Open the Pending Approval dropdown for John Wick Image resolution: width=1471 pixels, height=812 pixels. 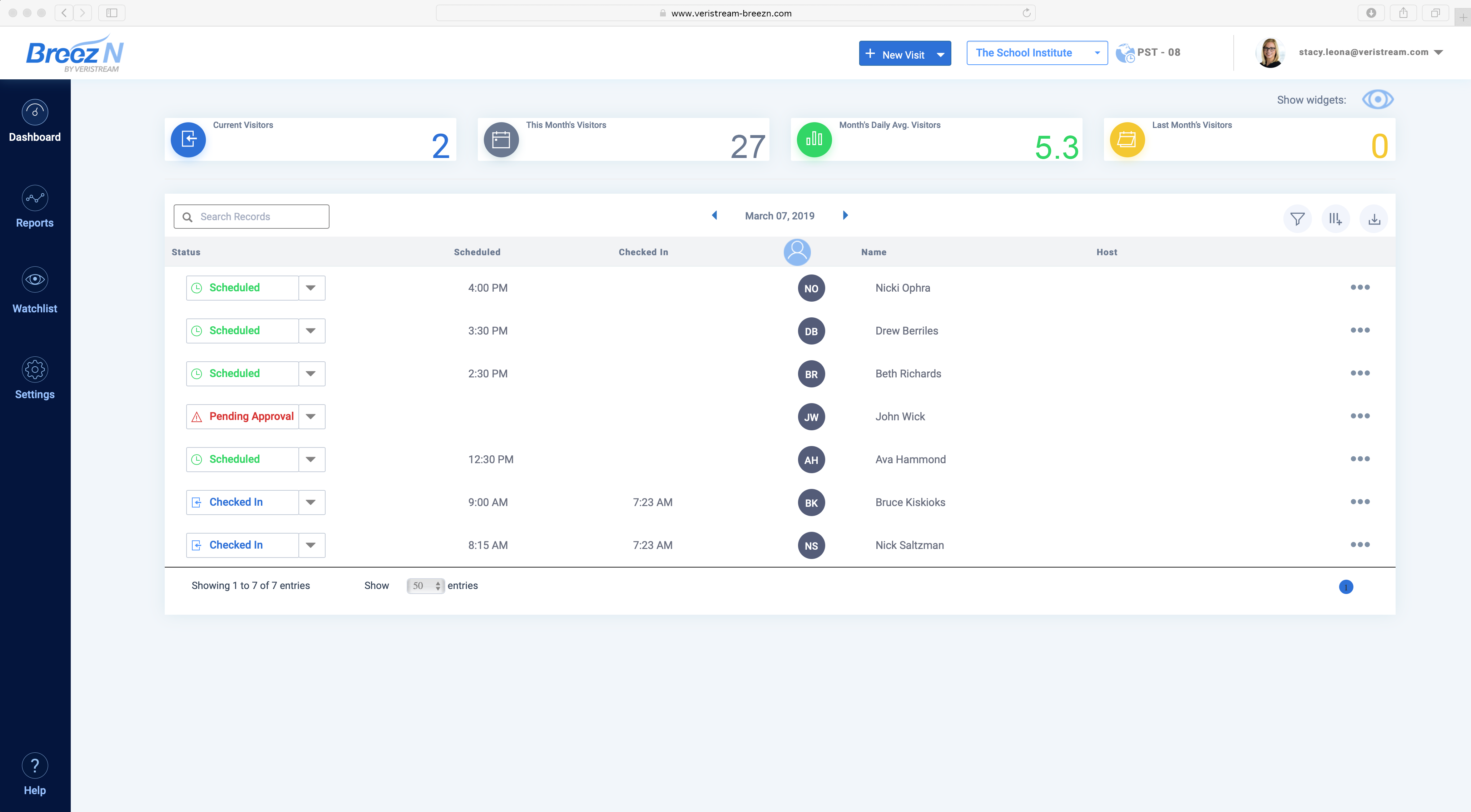click(x=311, y=416)
